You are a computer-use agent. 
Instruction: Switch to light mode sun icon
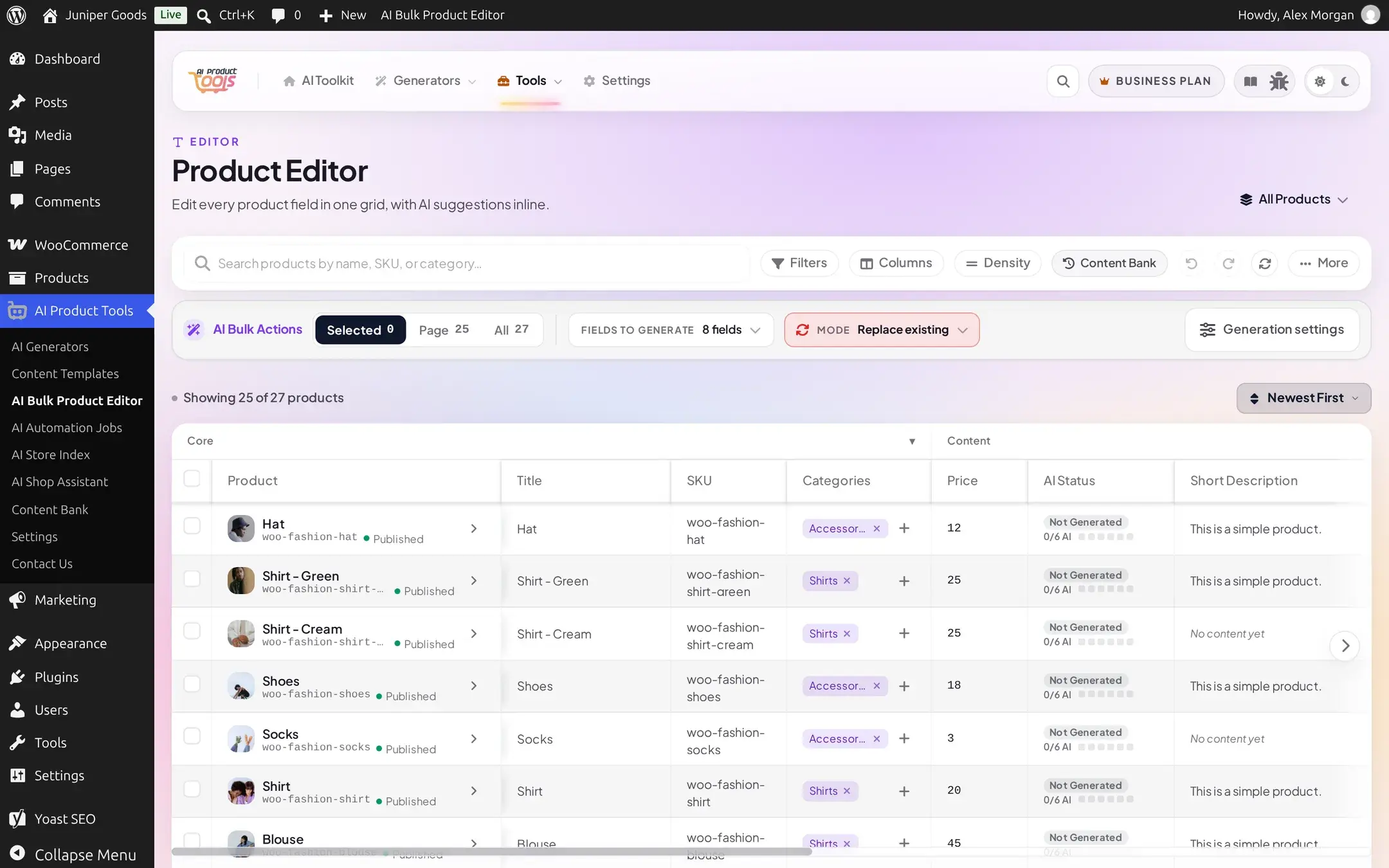[1320, 81]
